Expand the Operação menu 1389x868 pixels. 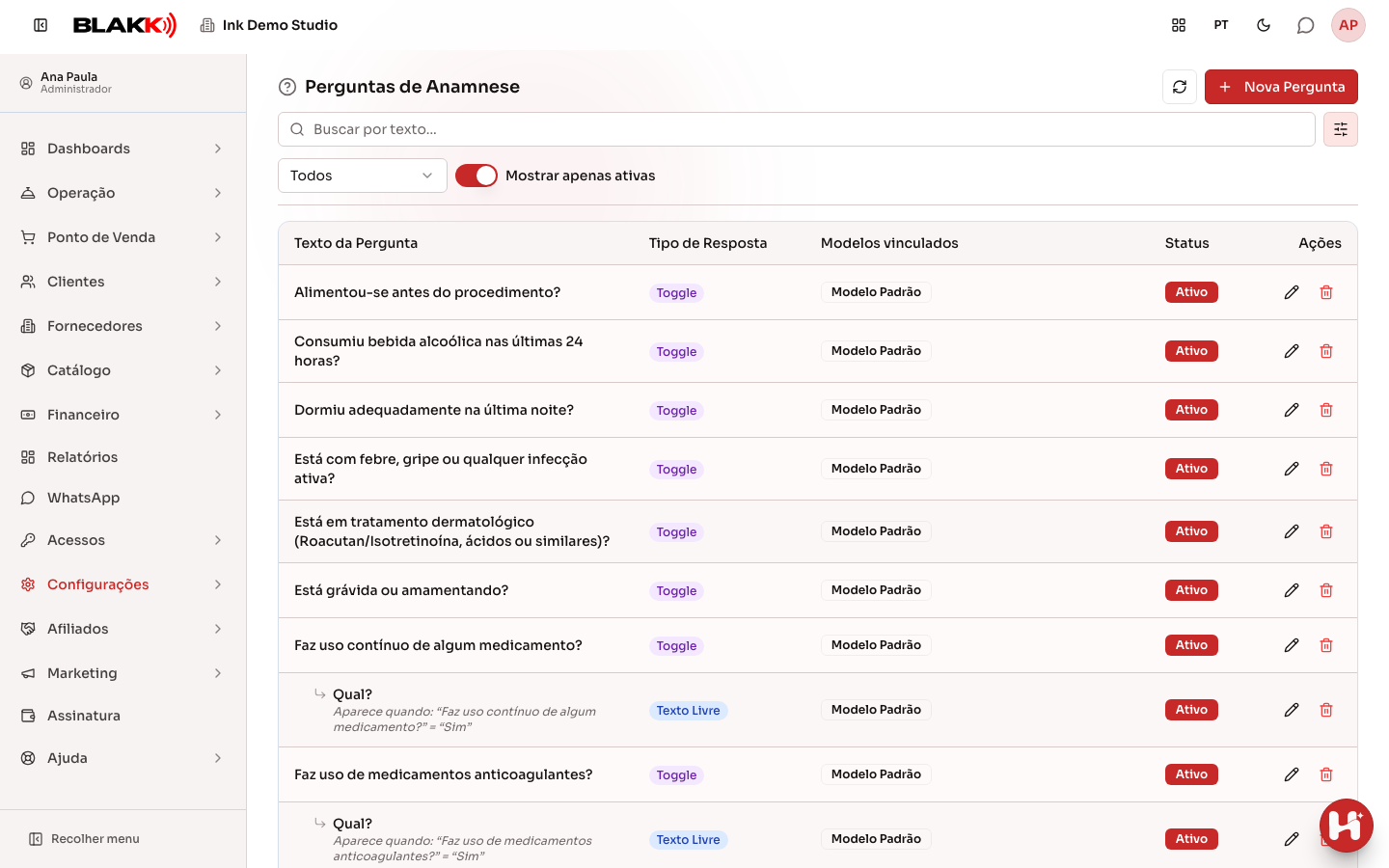tap(123, 193)
